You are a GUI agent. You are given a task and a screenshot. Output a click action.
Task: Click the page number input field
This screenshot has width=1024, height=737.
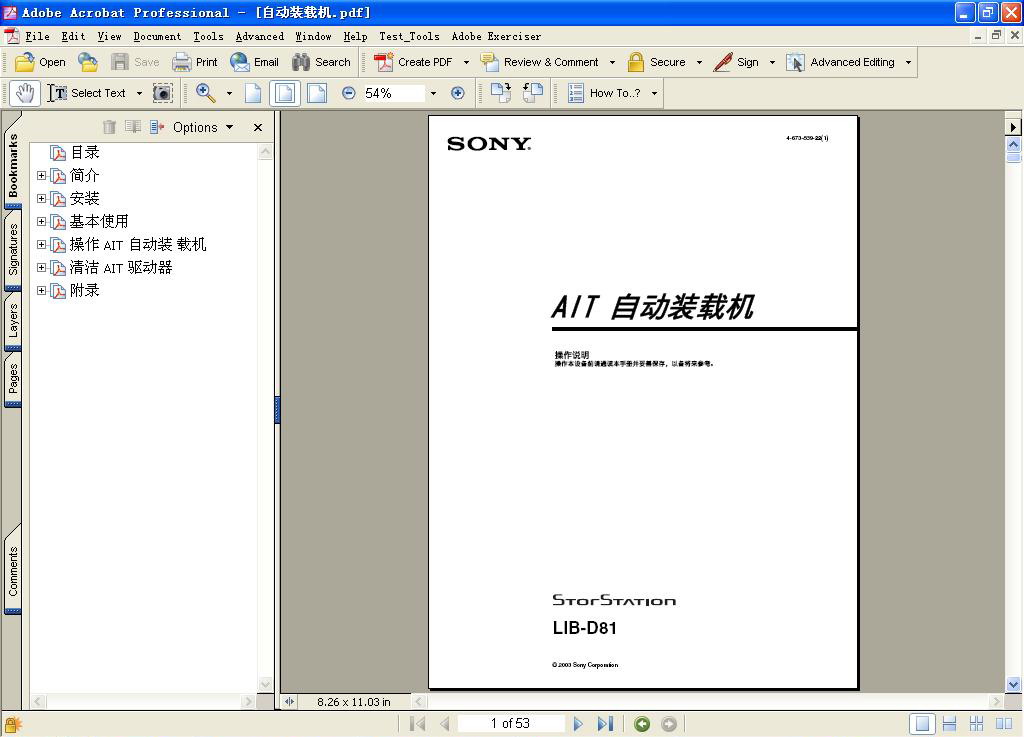511,723
